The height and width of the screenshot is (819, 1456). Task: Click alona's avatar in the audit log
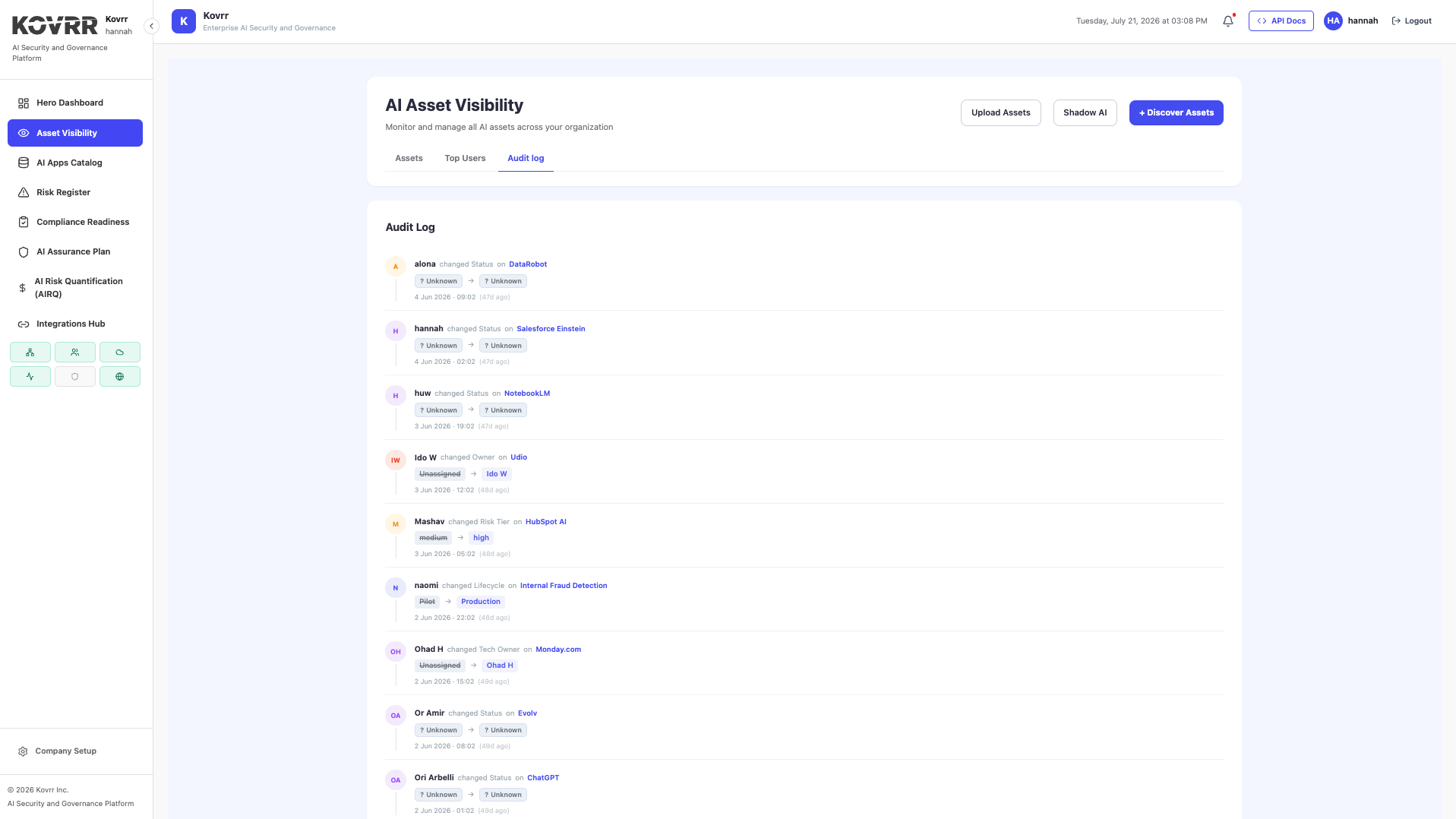pos(396,267)
